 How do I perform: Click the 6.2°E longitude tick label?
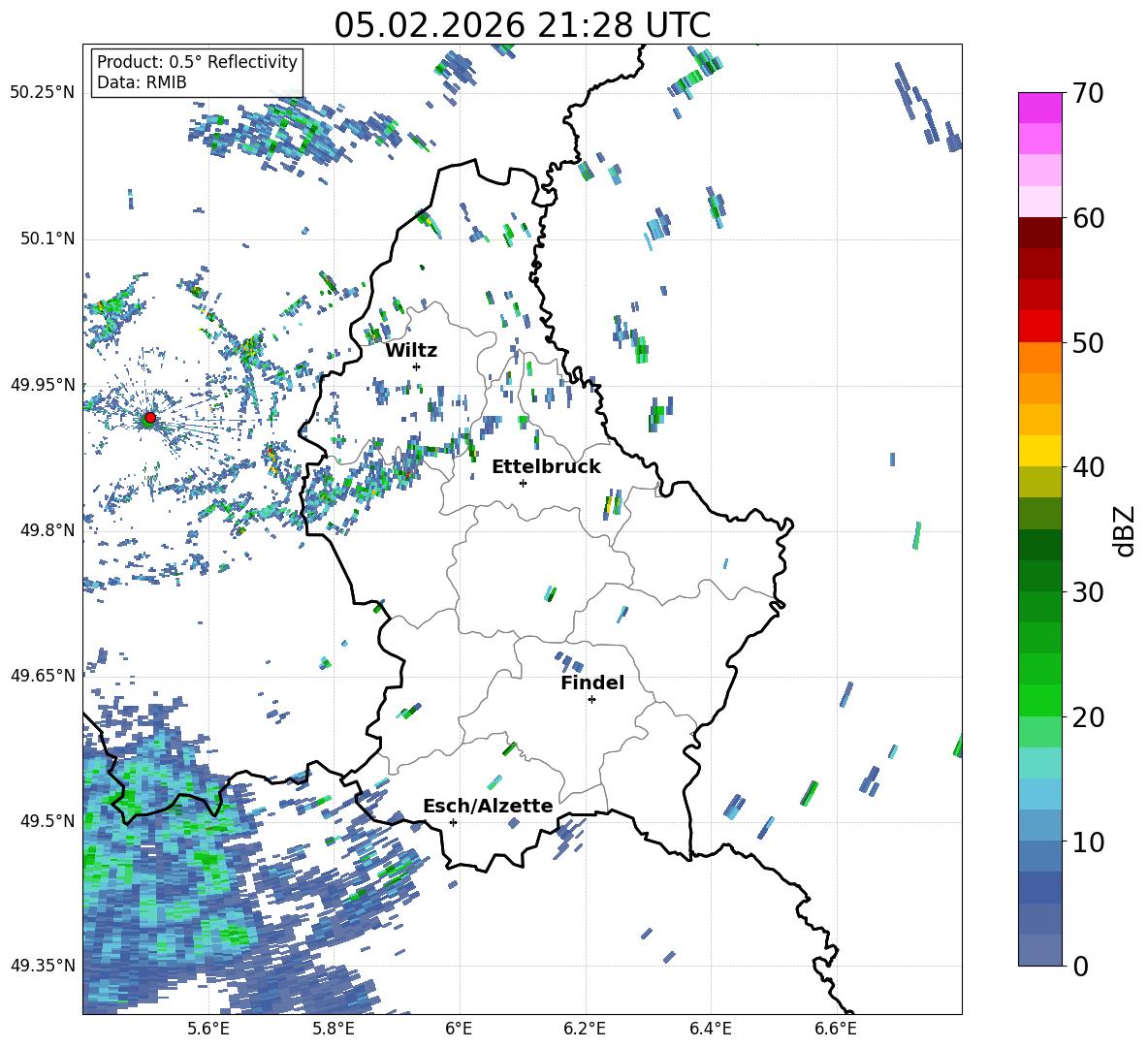point(585,1028)
